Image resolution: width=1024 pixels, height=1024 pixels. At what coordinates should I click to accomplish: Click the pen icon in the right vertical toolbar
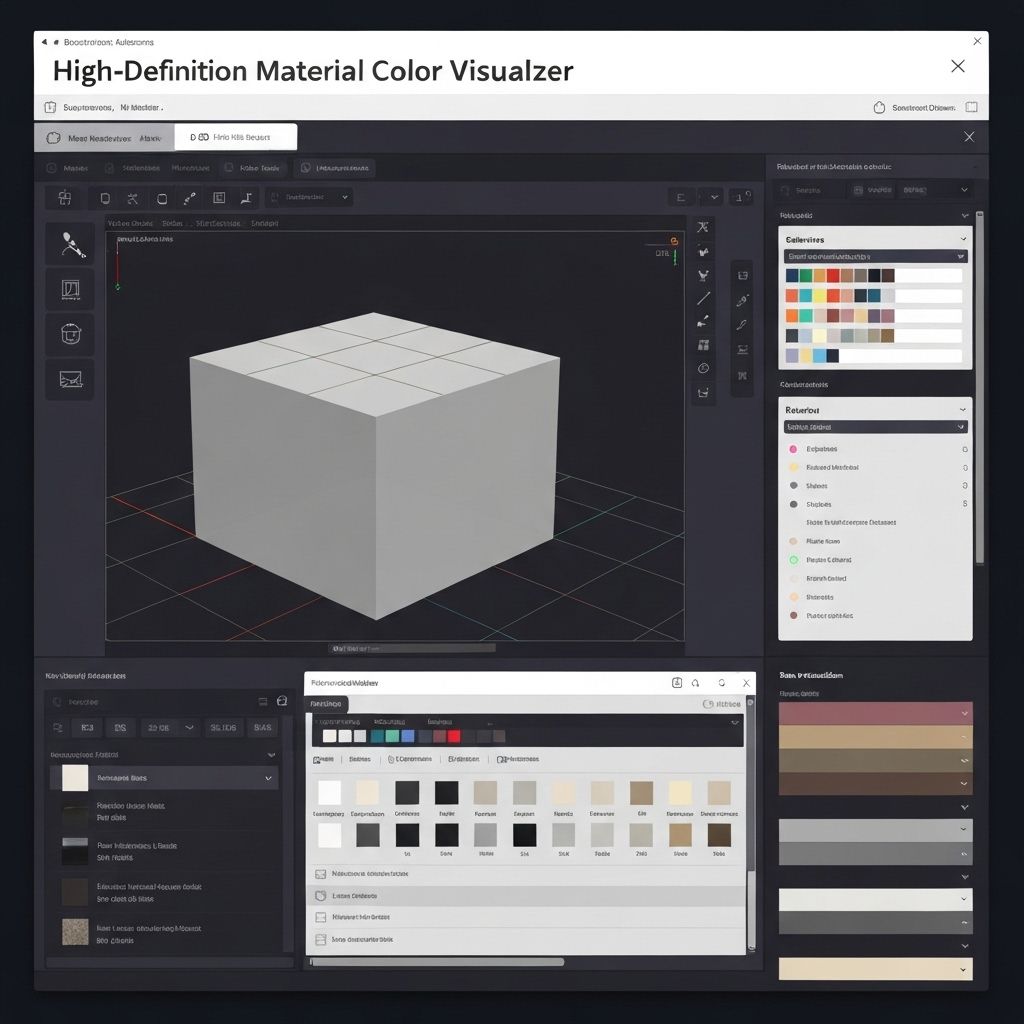click(x=742, y=324)
